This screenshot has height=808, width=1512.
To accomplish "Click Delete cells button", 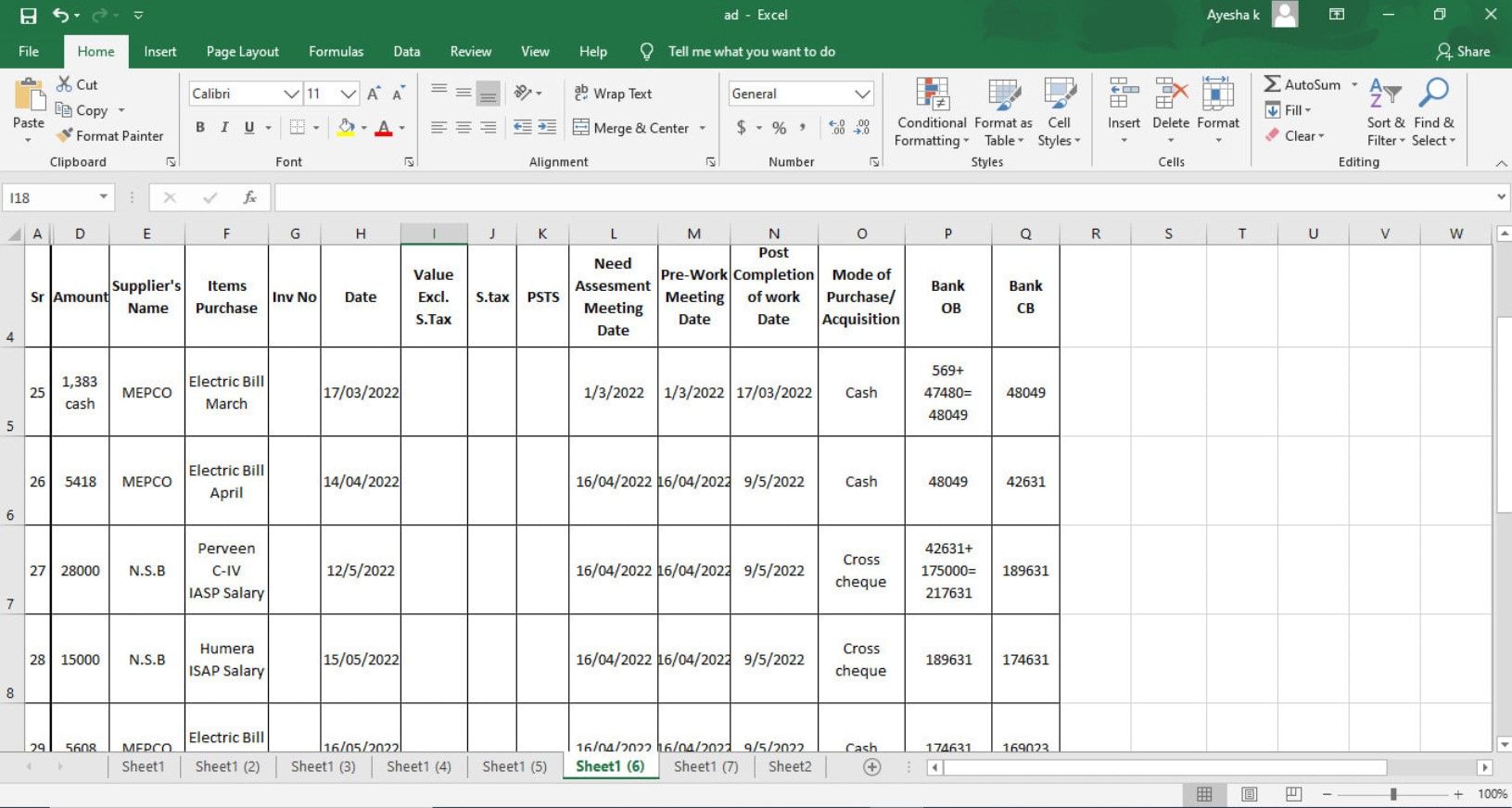I will [1171, 112].
